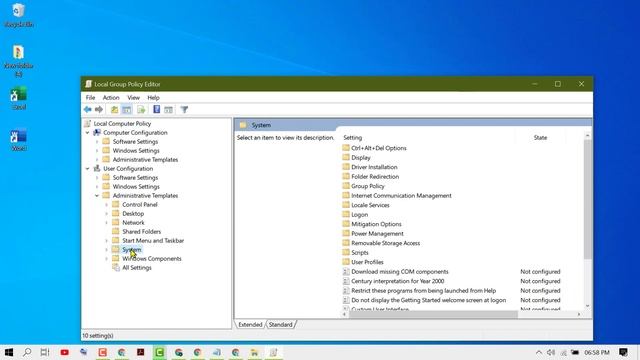
Task: Click the vertical scrollbar in settings list
Action: (587, 199)
